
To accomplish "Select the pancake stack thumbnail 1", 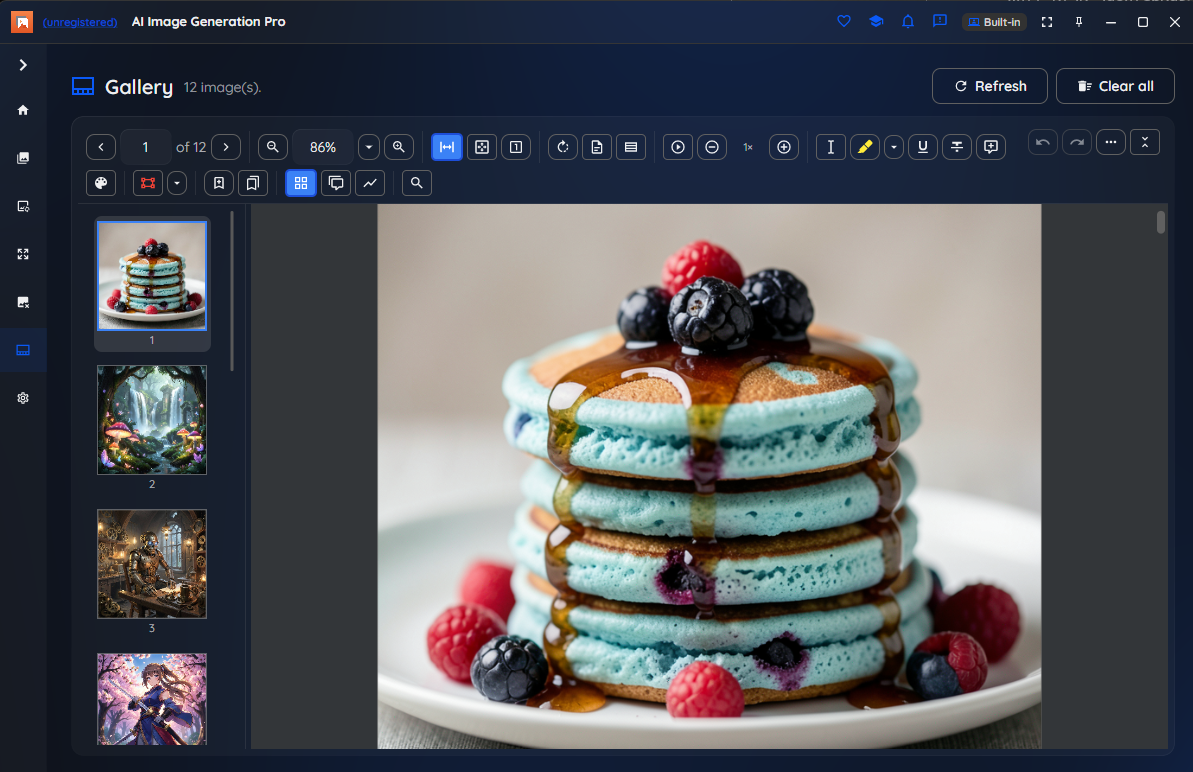I will point(152,275).
